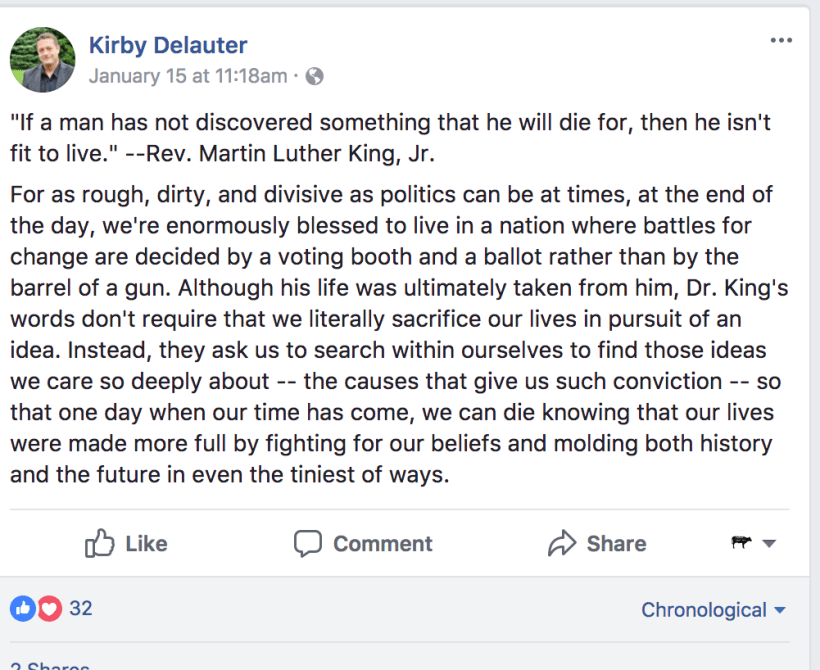Image resolution: width=820 pixels, height=670 pixels.
Task: Click the globe public privacy icon
Action: (314, 76)
